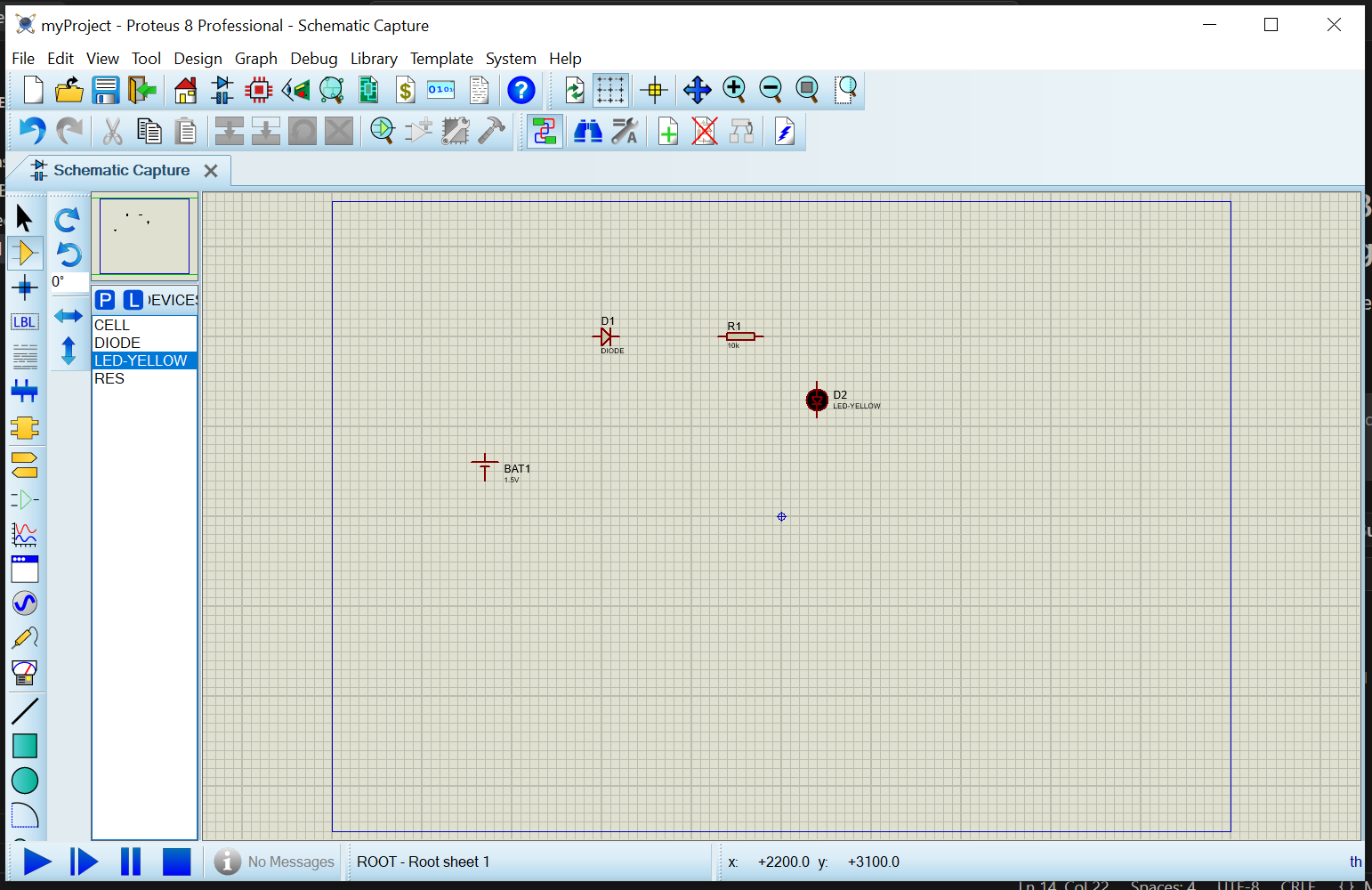This screenshot has width=1372, height=890.
Task: Click the Schematic Capture tab
Action: click(121, 170)
